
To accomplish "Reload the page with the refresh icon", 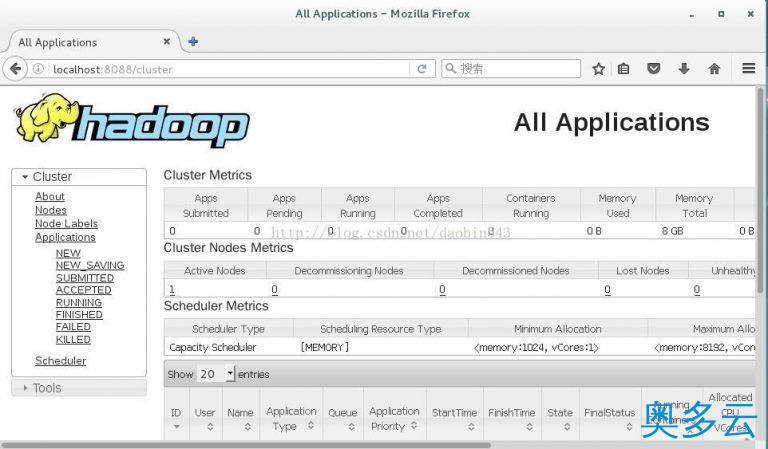I will coord(422,69).
